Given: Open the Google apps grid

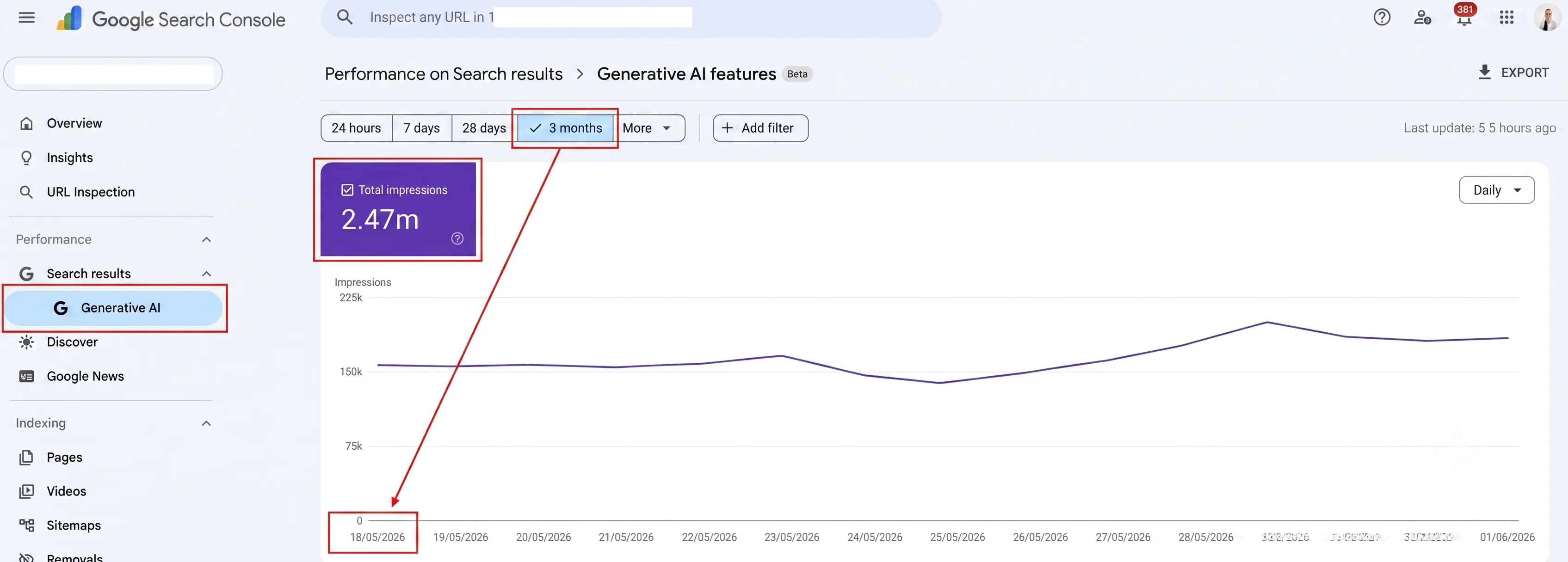Looking at the screenshot, I should point(1506,18).
